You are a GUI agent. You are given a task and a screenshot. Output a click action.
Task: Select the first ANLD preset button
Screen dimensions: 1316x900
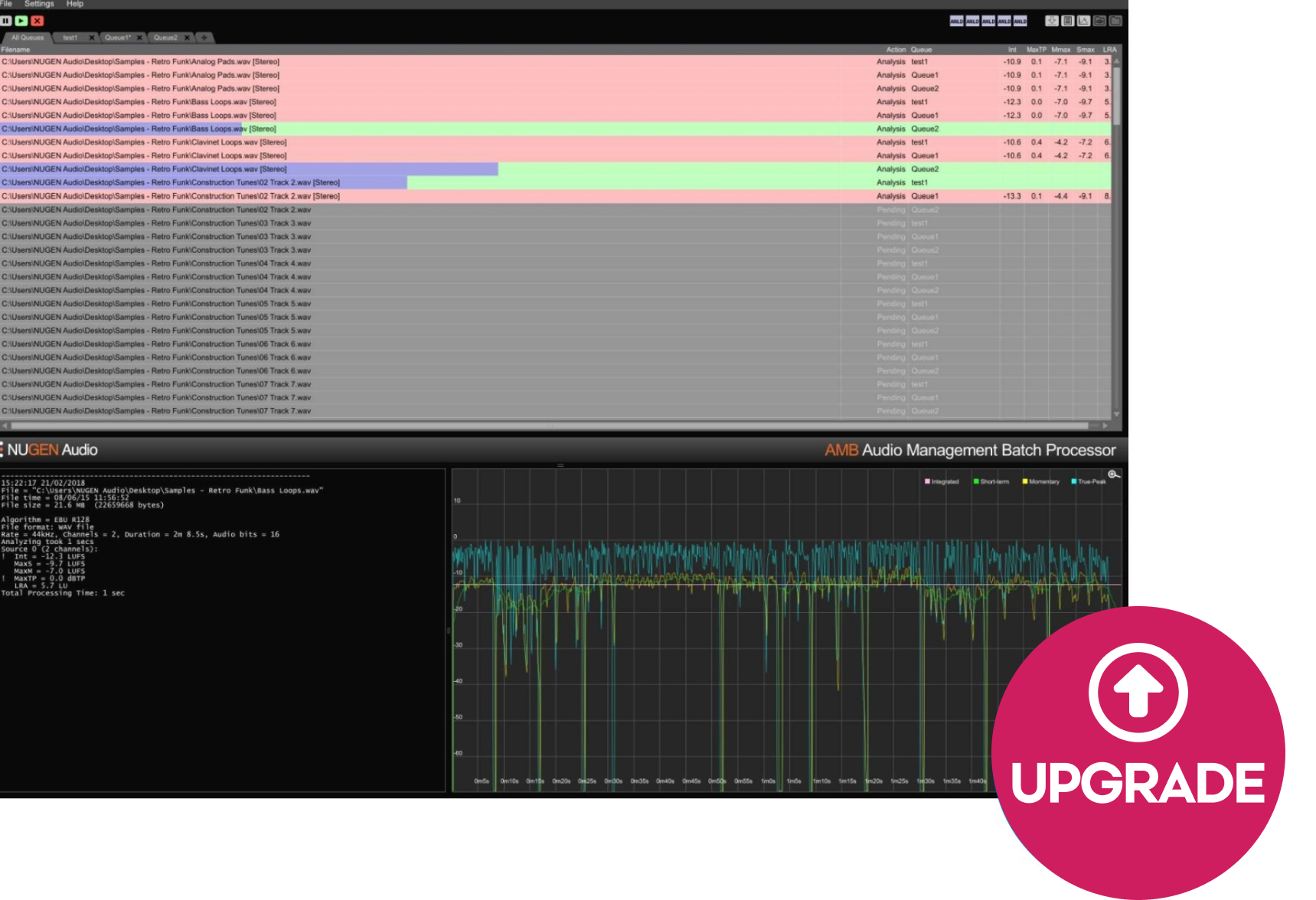[x=957, y=21]
